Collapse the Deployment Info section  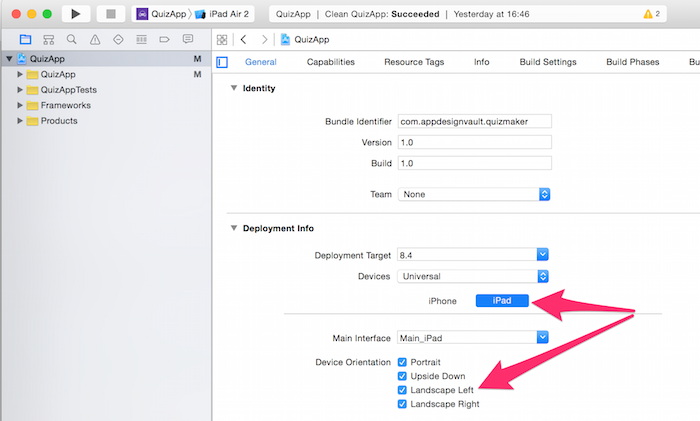(x=233, y=228)
